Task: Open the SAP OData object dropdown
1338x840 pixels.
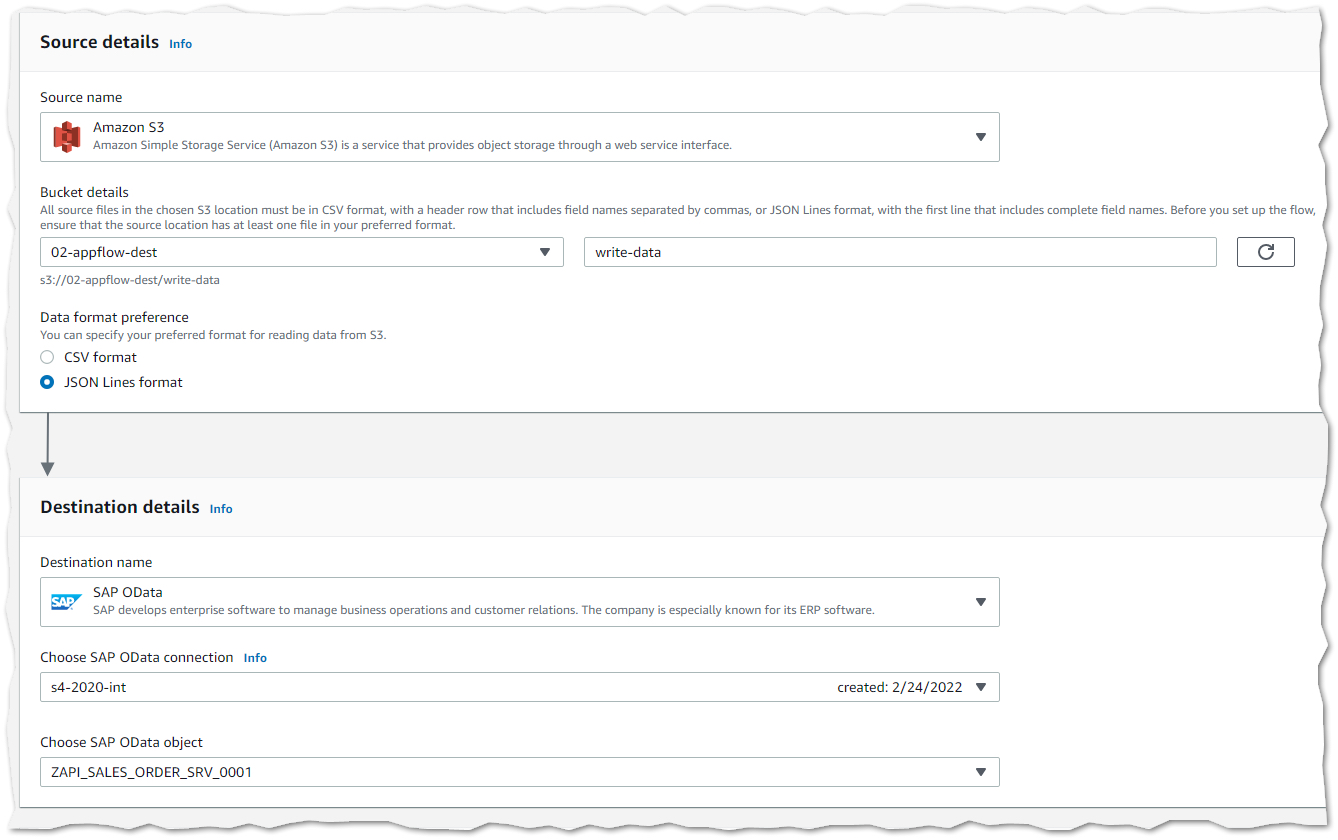Action: coord(520,772)
